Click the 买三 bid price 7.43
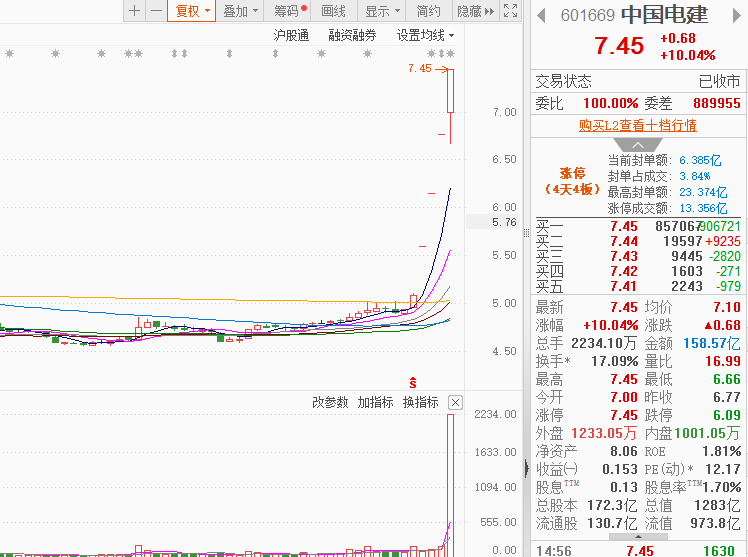The height and width of the screenshot is (557, 748). coord(624,257)
